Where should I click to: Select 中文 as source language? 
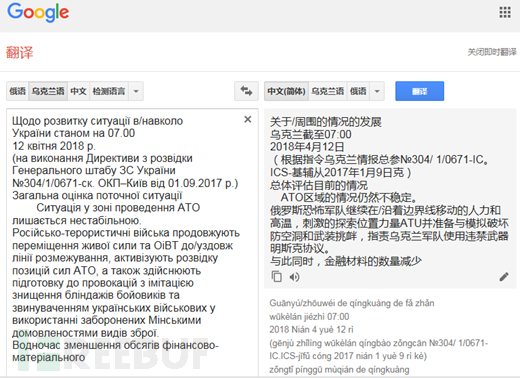coord(78,91)
